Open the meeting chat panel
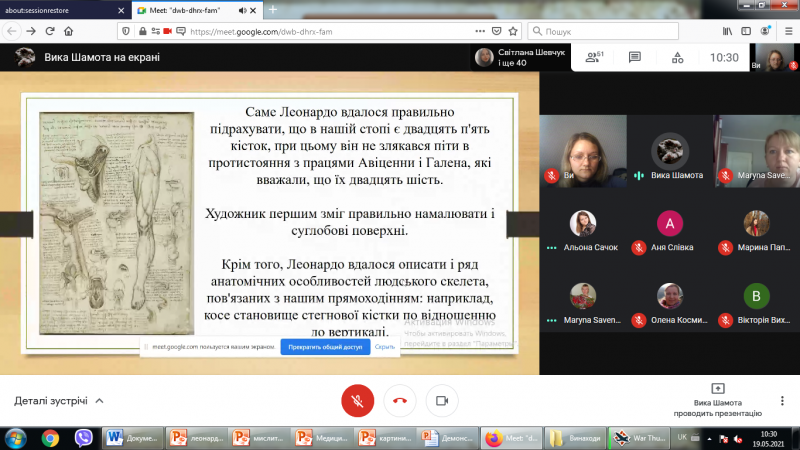 coord(635,57)
